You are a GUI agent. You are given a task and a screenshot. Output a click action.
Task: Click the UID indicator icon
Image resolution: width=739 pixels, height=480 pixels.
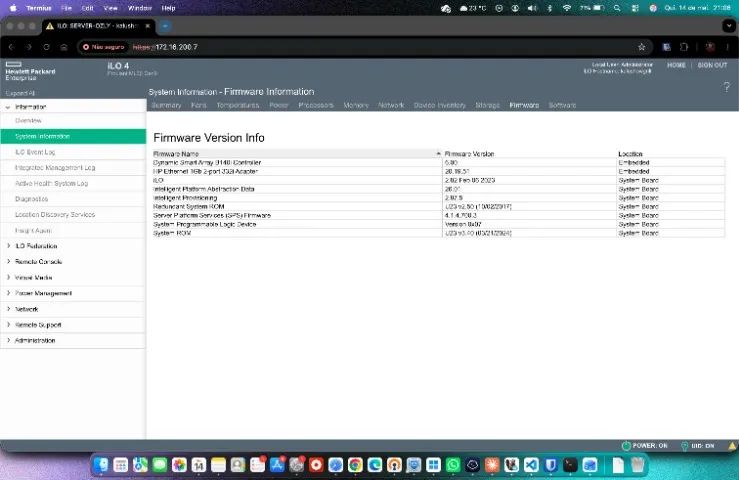[x=685, y=446]
